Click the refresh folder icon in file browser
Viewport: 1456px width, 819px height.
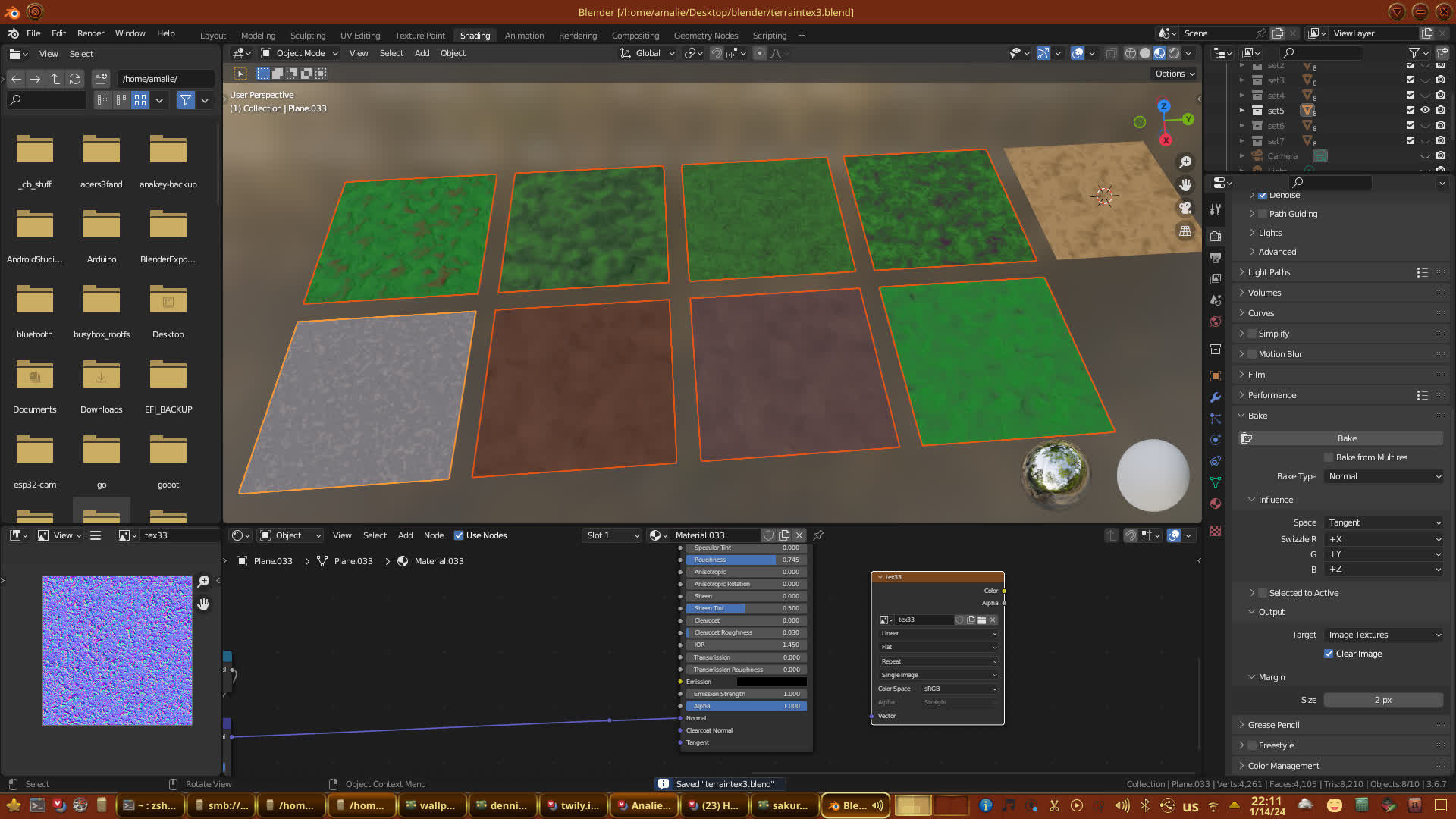point(74,79)
